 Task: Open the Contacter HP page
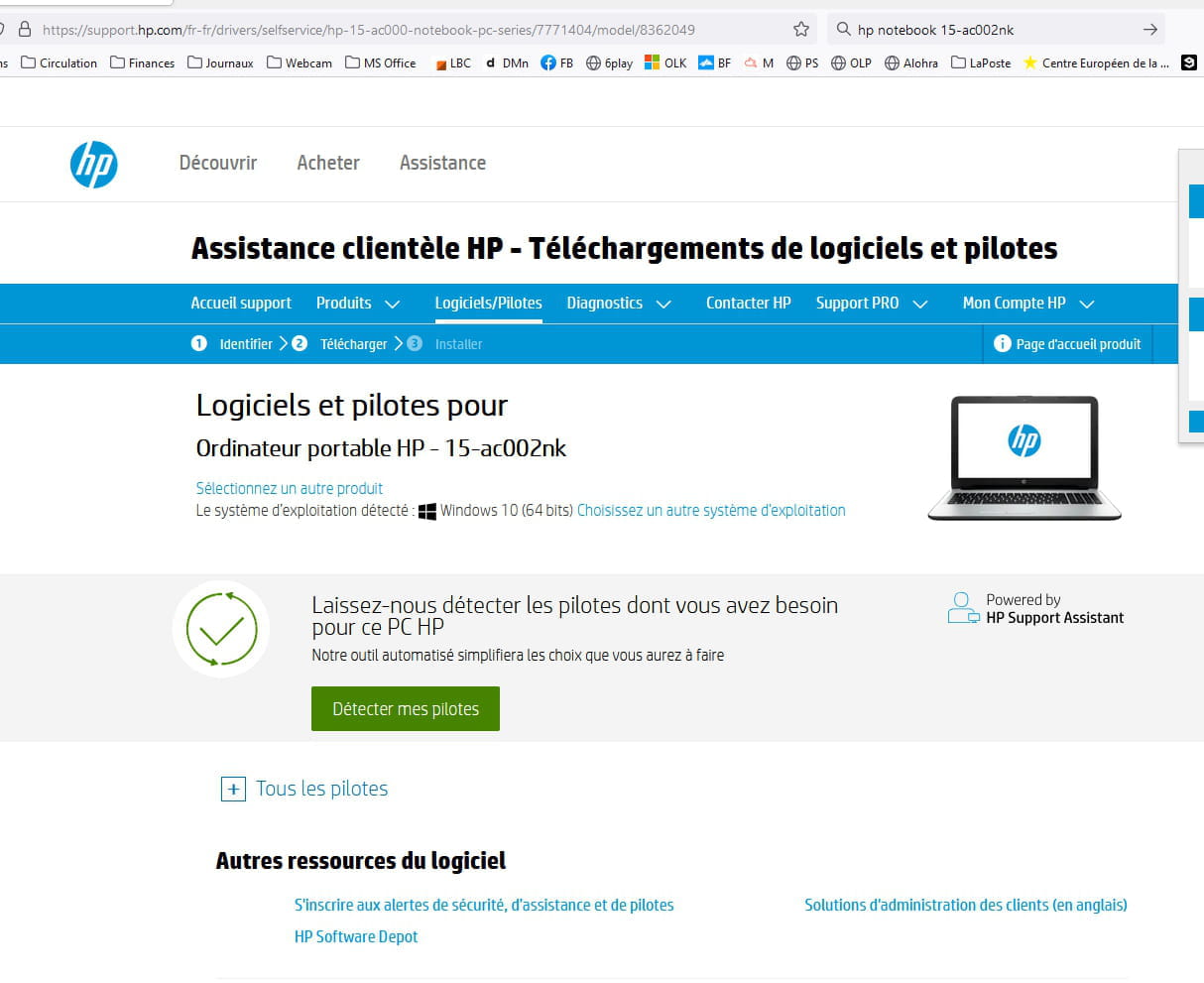click(x=749, y=304)
